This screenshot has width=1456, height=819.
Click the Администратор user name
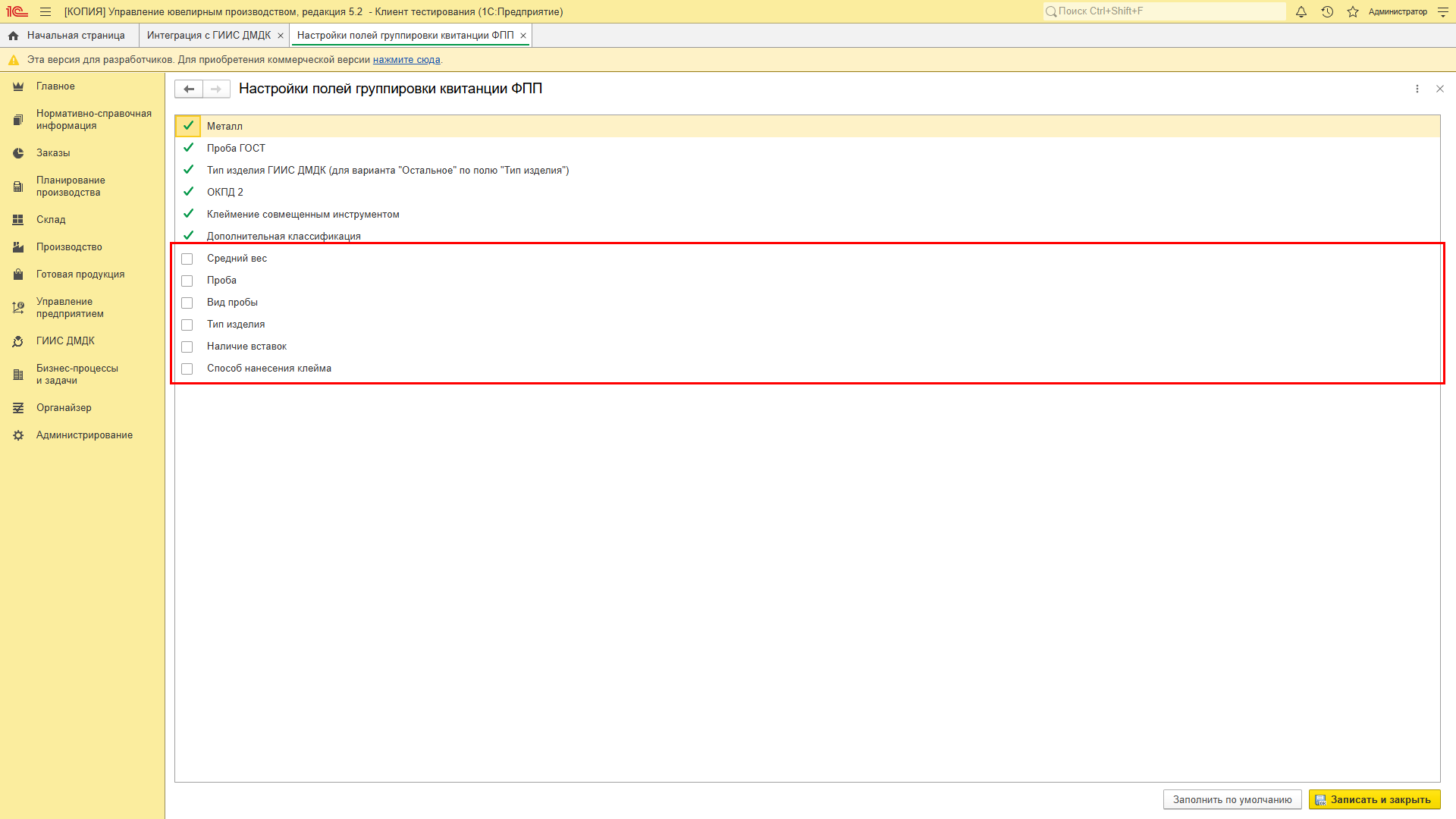coord(1398,11)
